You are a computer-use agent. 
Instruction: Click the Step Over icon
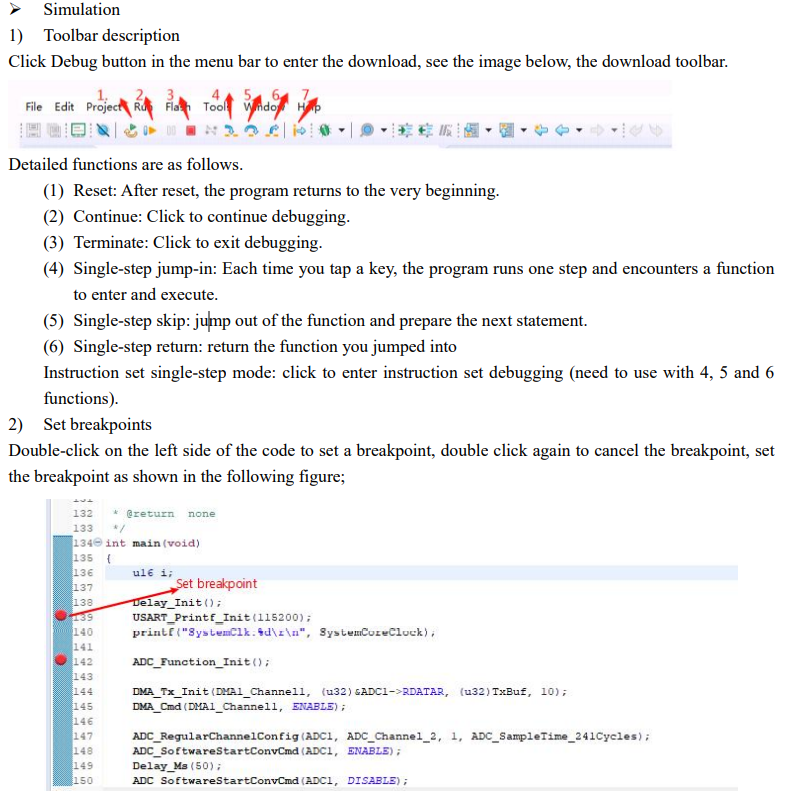pos(251,131)
